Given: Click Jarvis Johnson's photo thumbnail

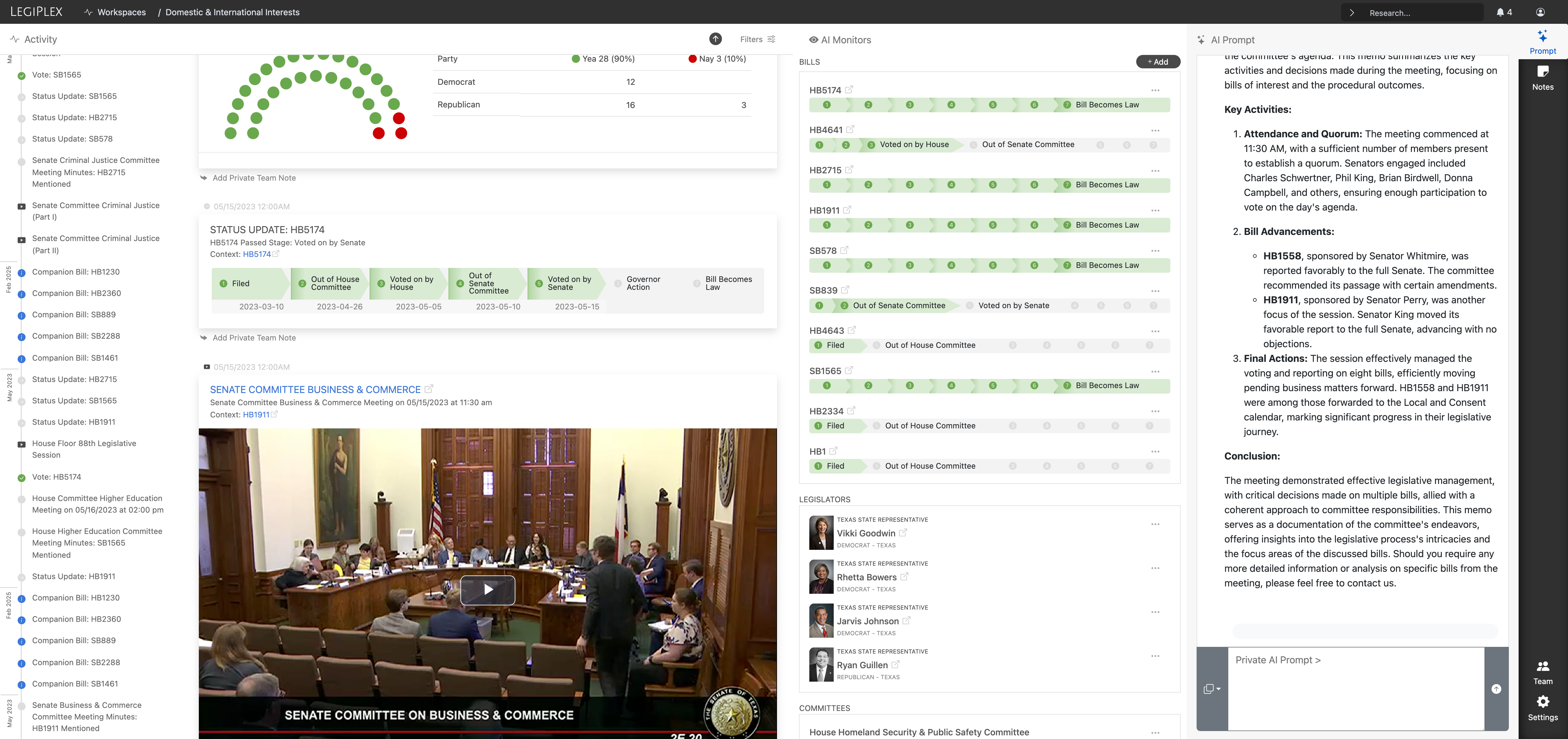Looking at the screenshot, I should [x=821, y=620].
